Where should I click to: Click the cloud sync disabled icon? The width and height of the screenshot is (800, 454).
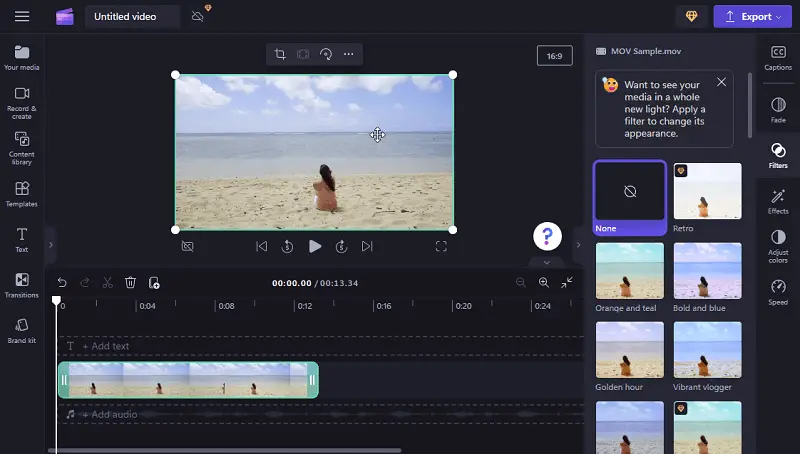point(197,16)
